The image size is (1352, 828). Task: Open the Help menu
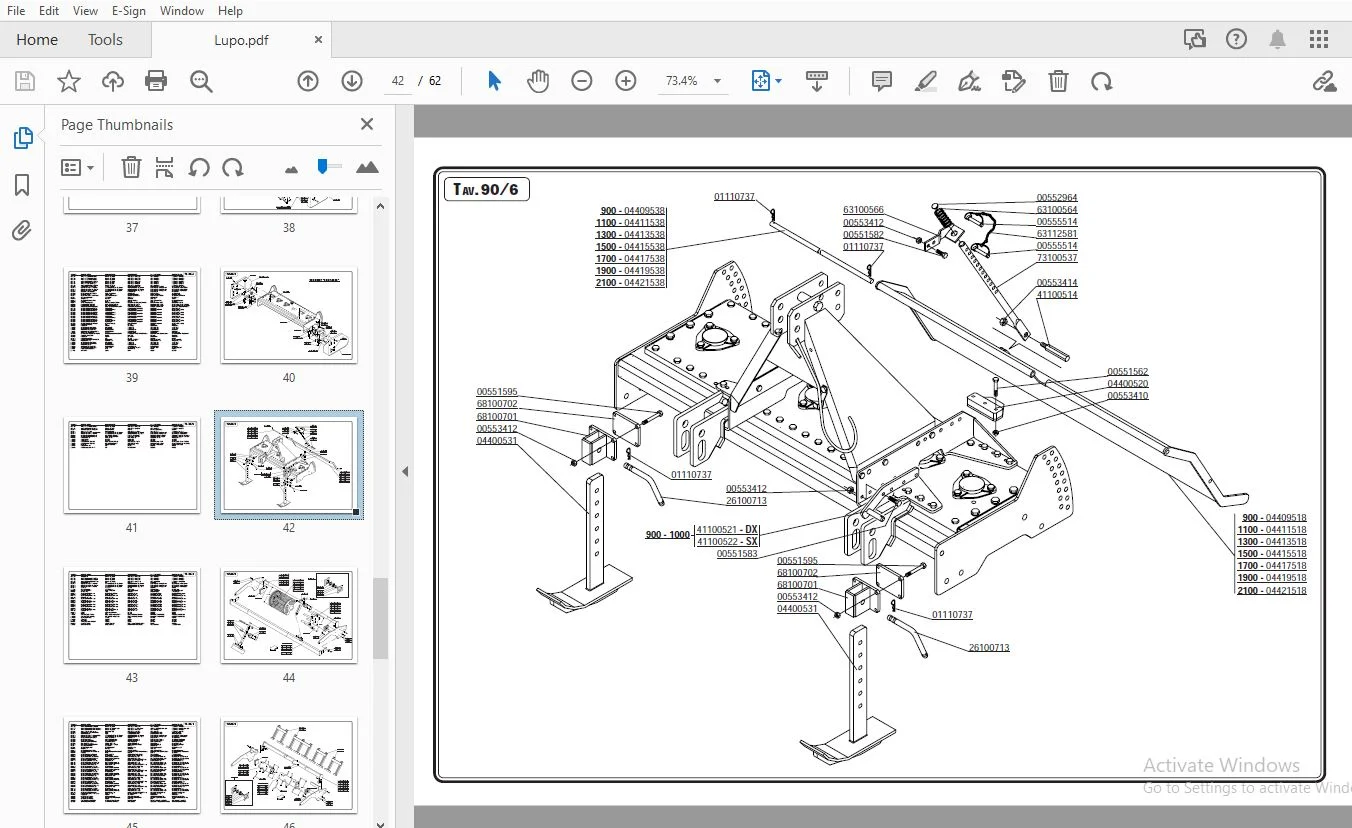(x=230, y=10)
